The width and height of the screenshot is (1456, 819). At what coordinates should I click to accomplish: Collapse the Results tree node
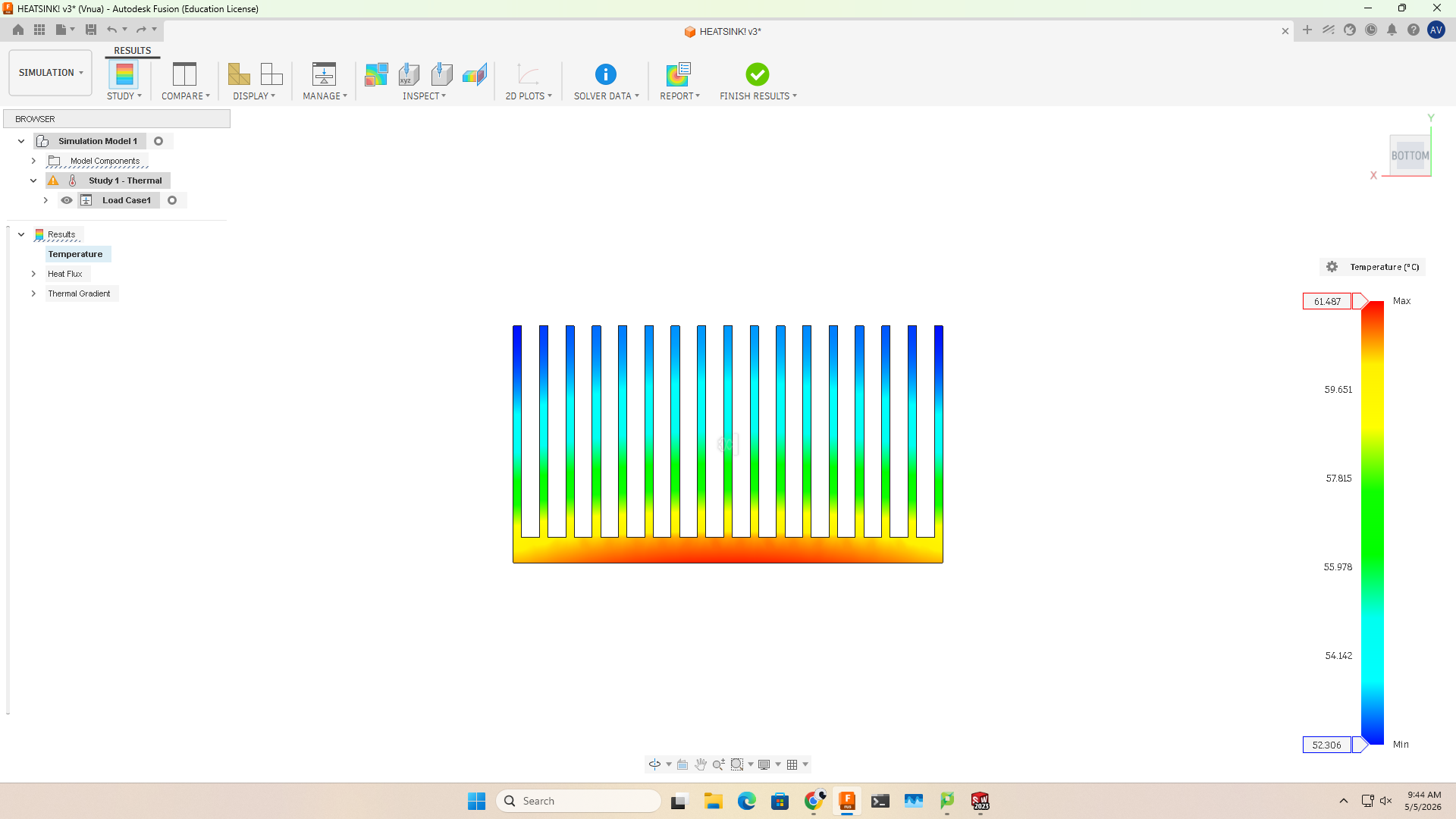click(21, 234)
